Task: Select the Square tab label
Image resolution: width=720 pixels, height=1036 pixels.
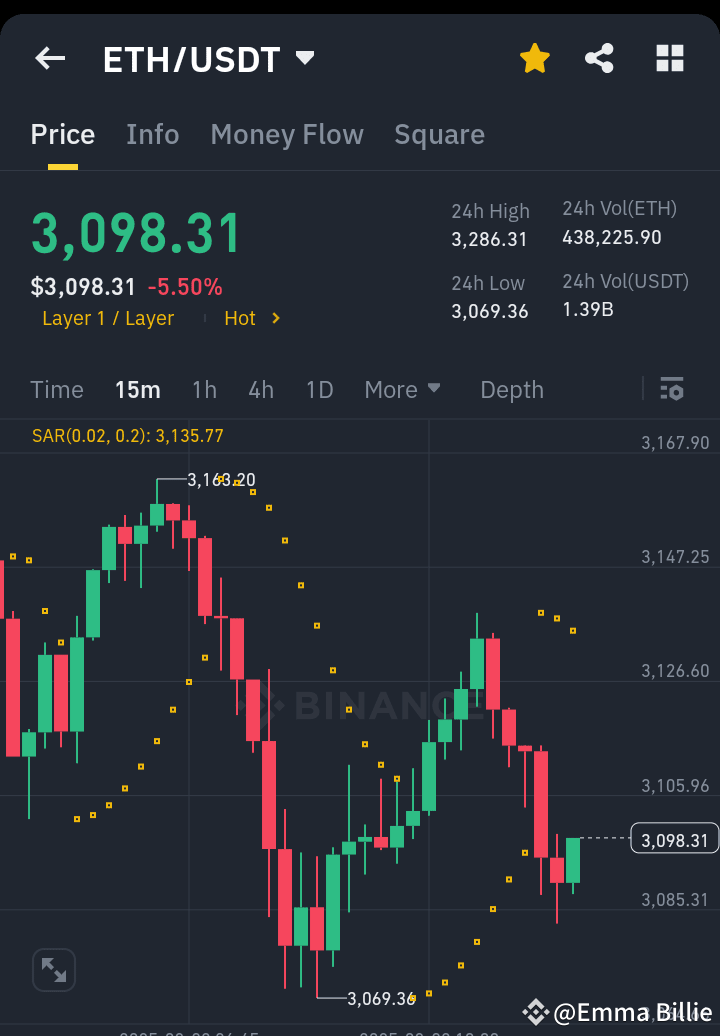Action: [x=439, y=134]
